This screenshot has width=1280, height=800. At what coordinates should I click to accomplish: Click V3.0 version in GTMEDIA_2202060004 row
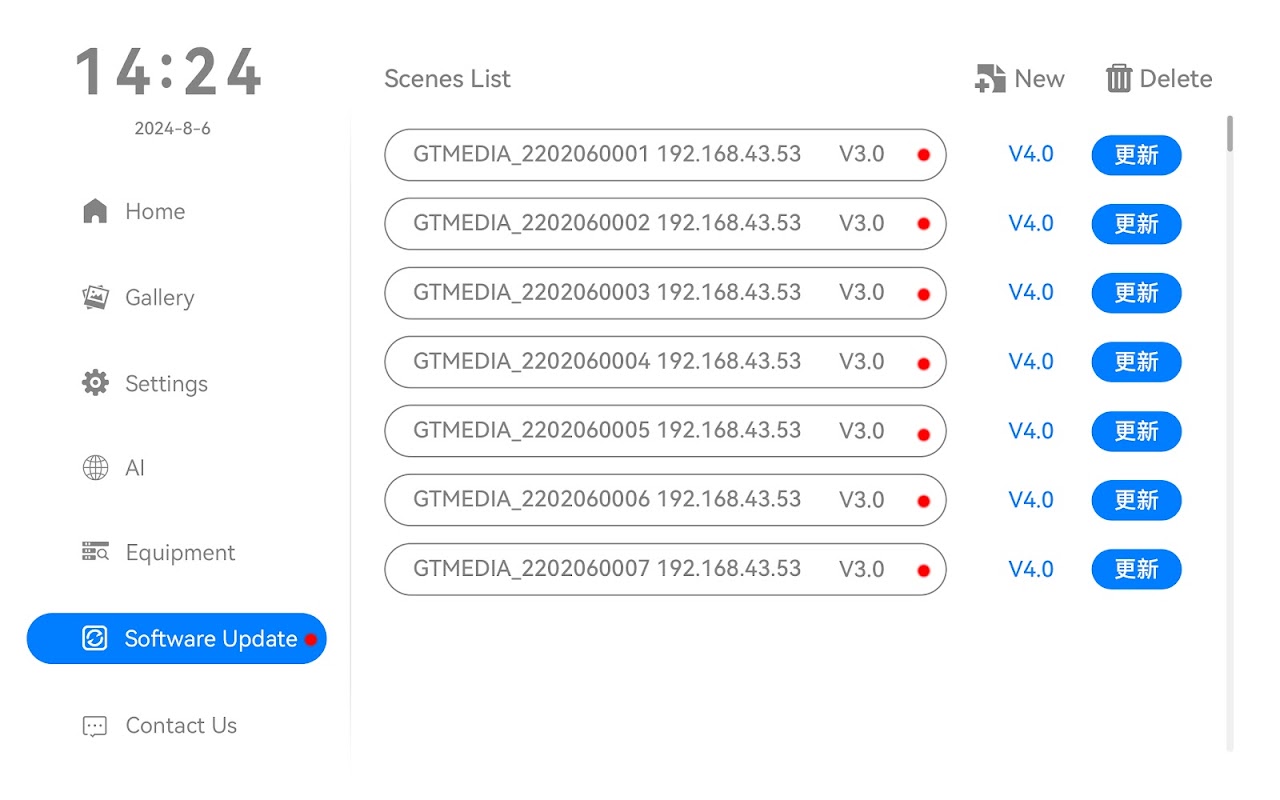point(861,361)
